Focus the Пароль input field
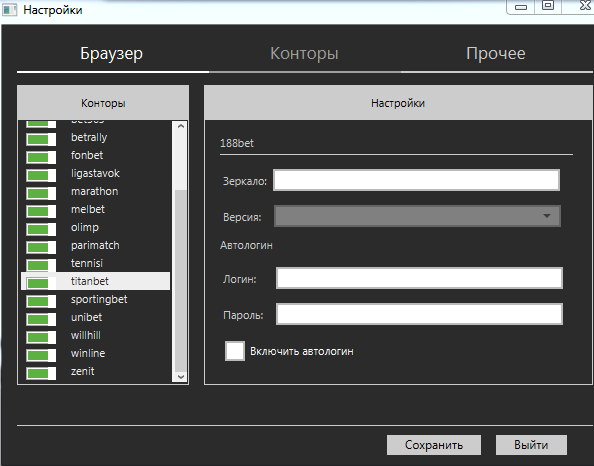Image resolution: width=594 pixels, height=466 pixels. (x=419, y=314)
